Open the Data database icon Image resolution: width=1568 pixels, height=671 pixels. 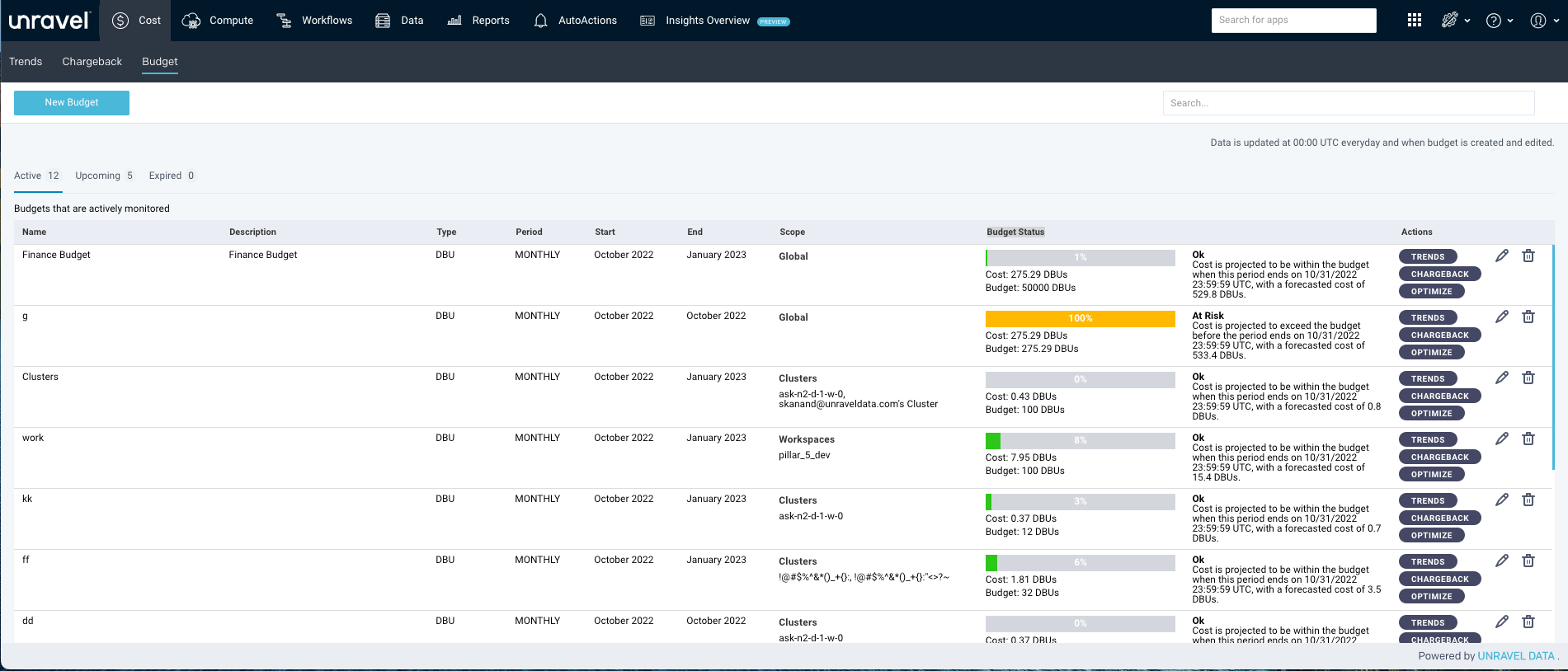pyautogui.click(x=383, y=21)
